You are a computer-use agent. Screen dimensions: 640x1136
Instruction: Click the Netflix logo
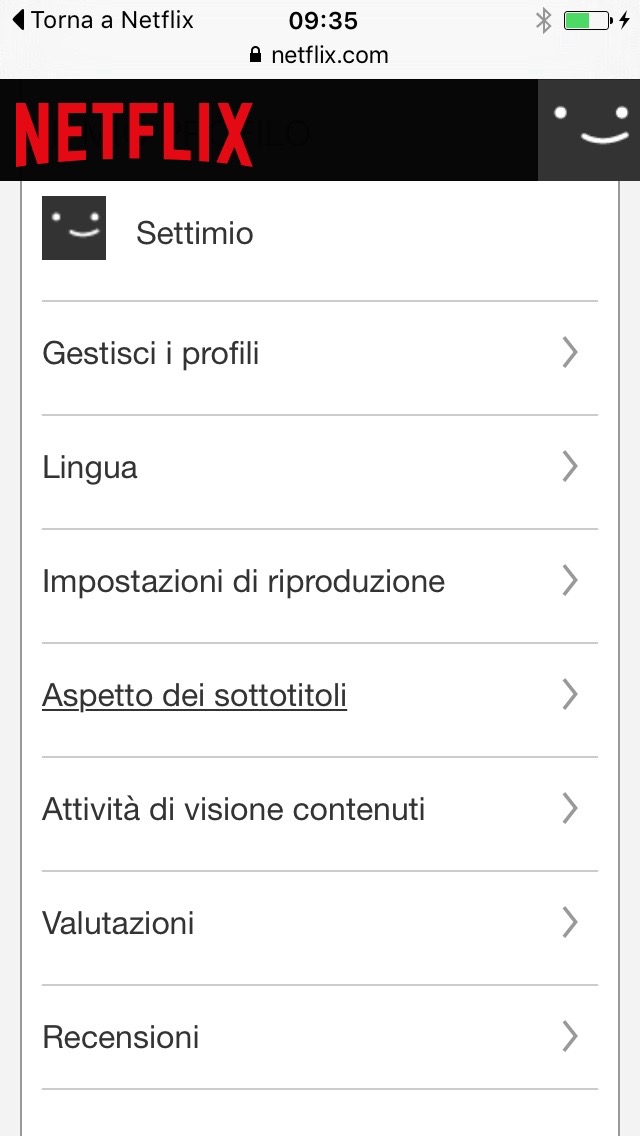pos(133,133)
